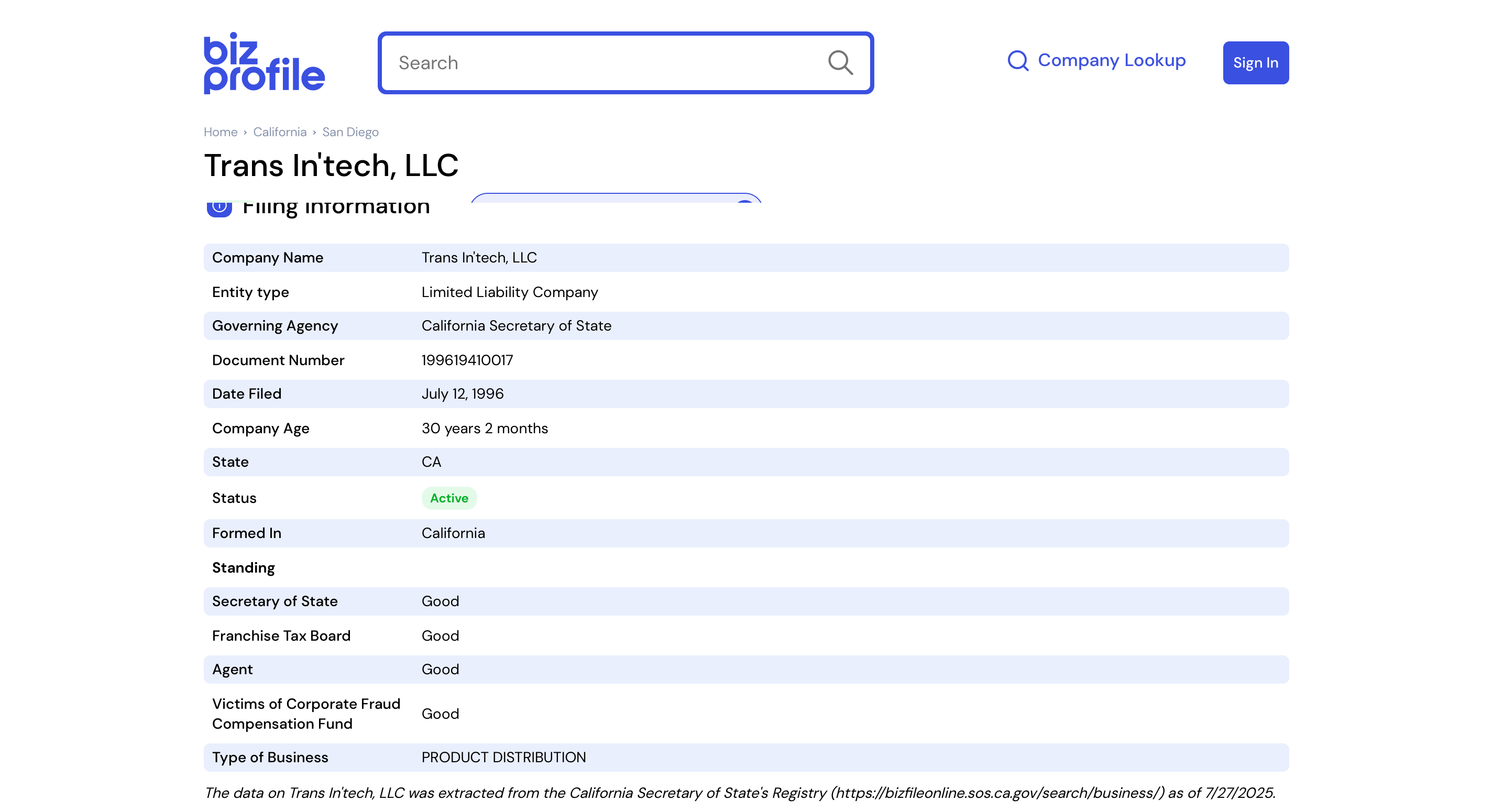
Task: Click the Date Filed label
Action: click(x=246, y=393)
